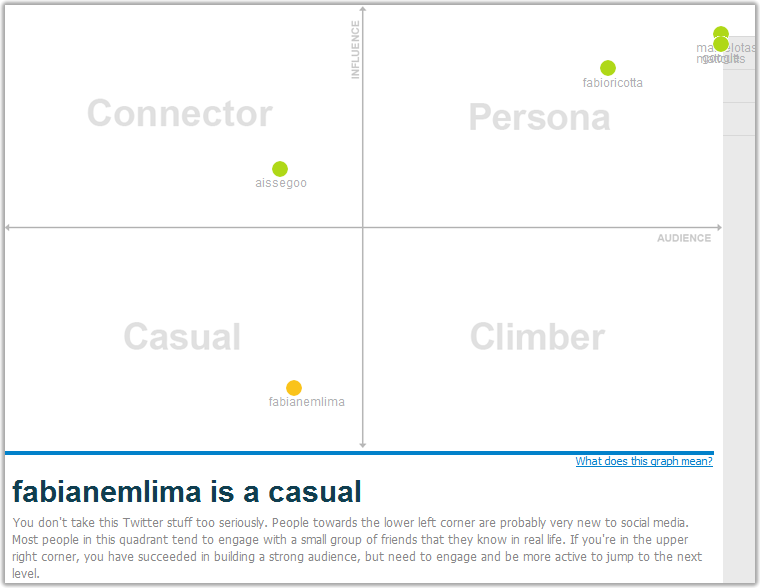Open the "What does this graph mean?" link
760x588 pixels.
[644, 461]
